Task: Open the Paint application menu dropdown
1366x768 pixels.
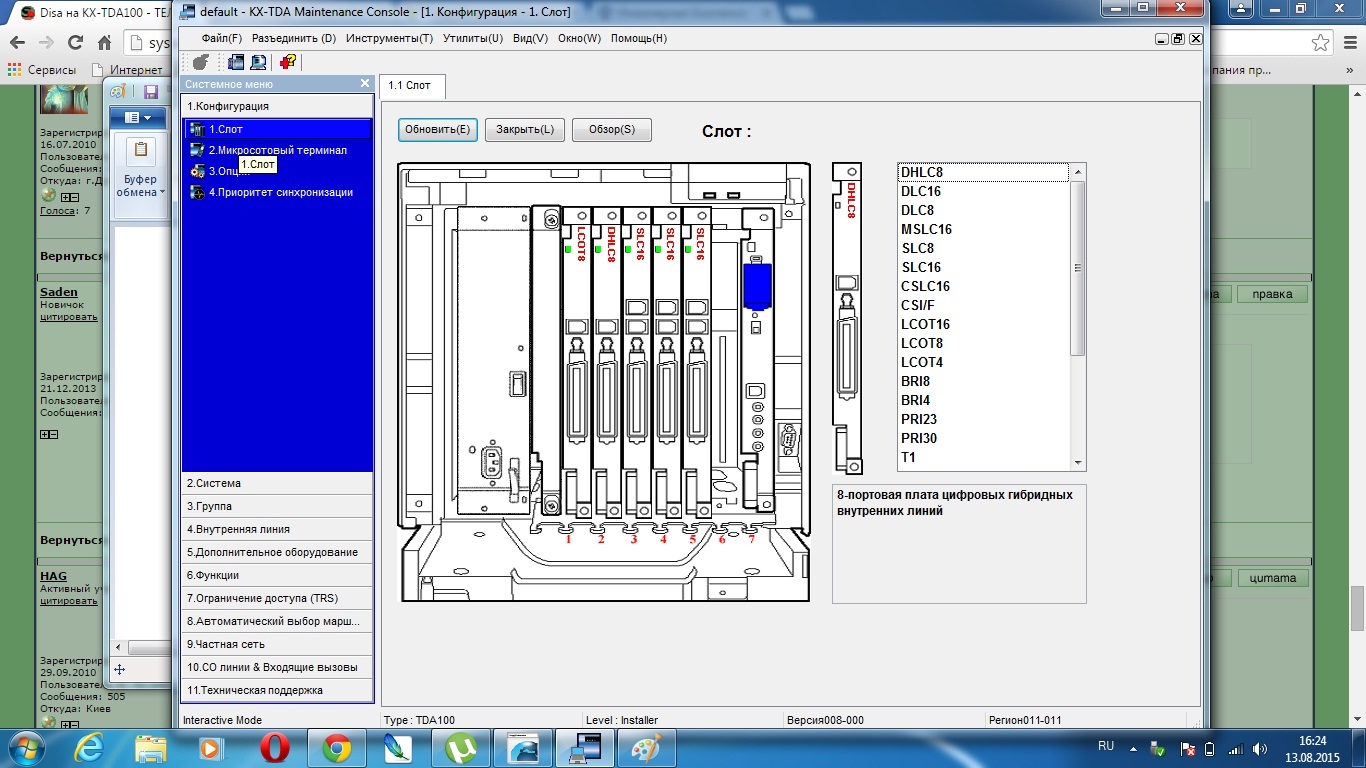Action: click(x=138, y=118)
